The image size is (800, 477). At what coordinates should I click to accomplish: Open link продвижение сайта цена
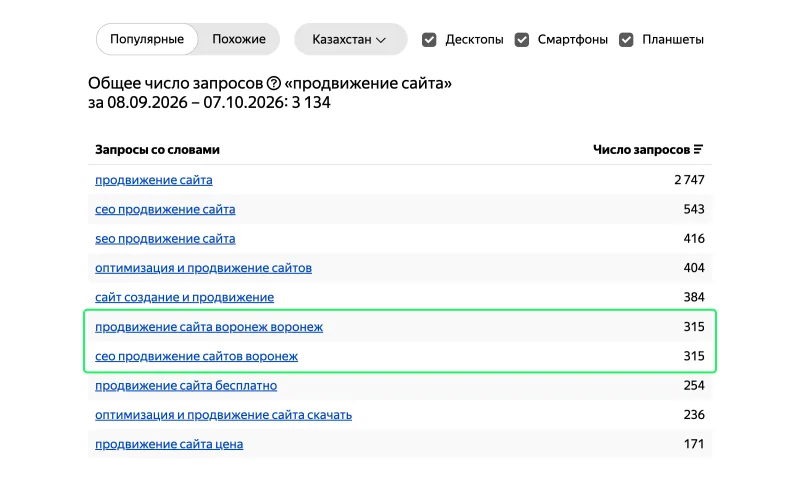pos(169,444)
